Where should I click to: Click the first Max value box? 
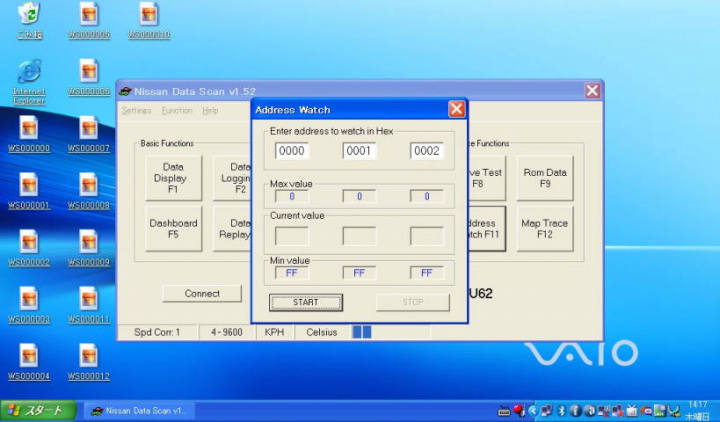click(292, 196)
